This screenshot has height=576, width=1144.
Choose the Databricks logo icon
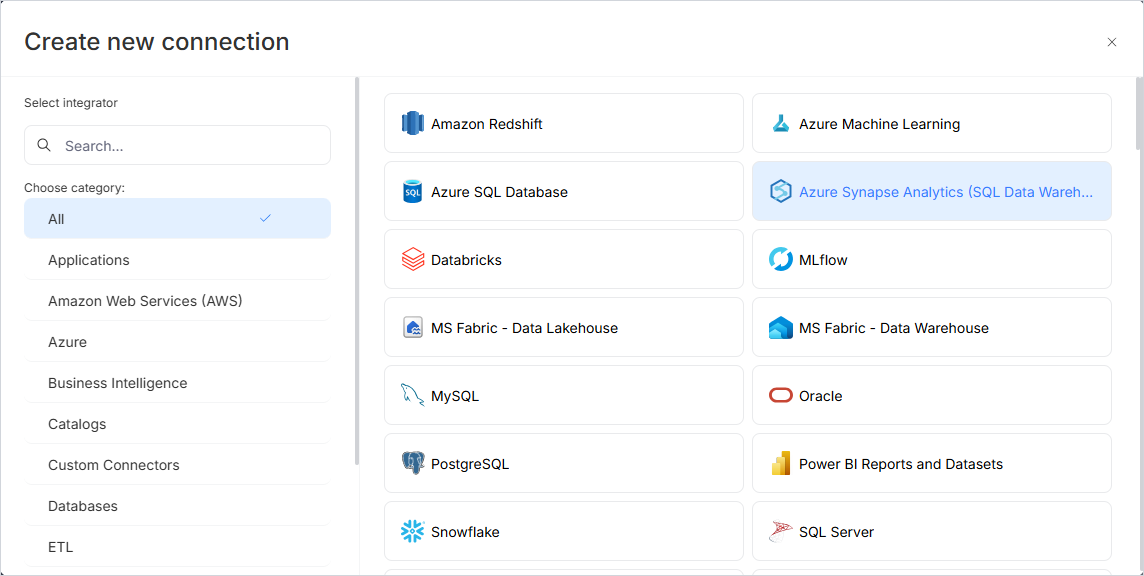tap(412, 260)
